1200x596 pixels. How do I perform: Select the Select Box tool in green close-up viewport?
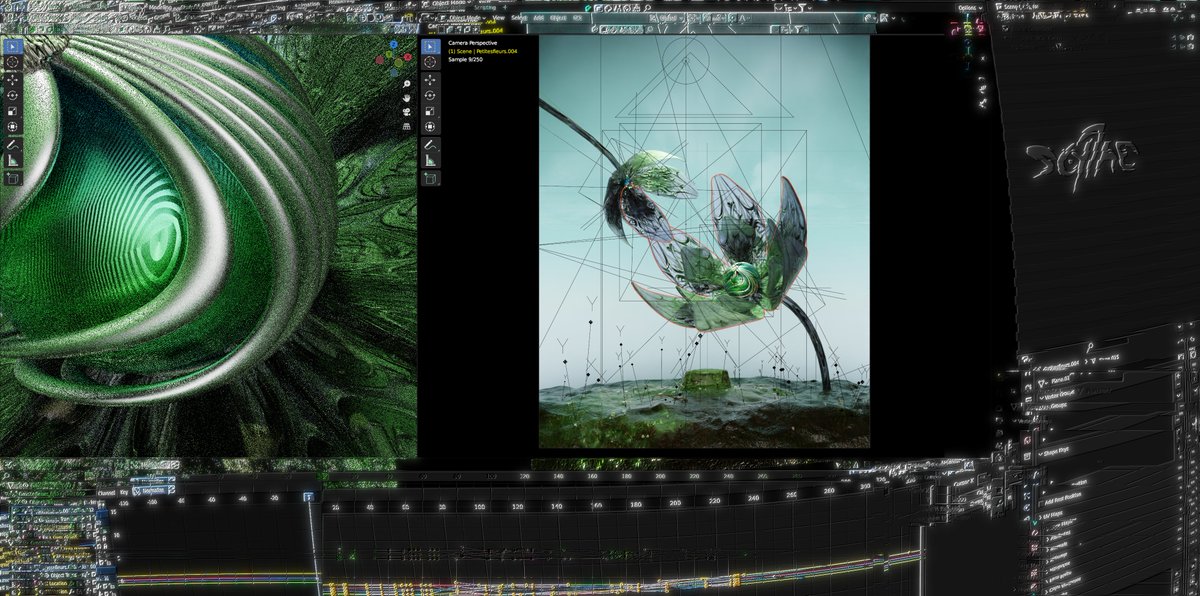11,46
